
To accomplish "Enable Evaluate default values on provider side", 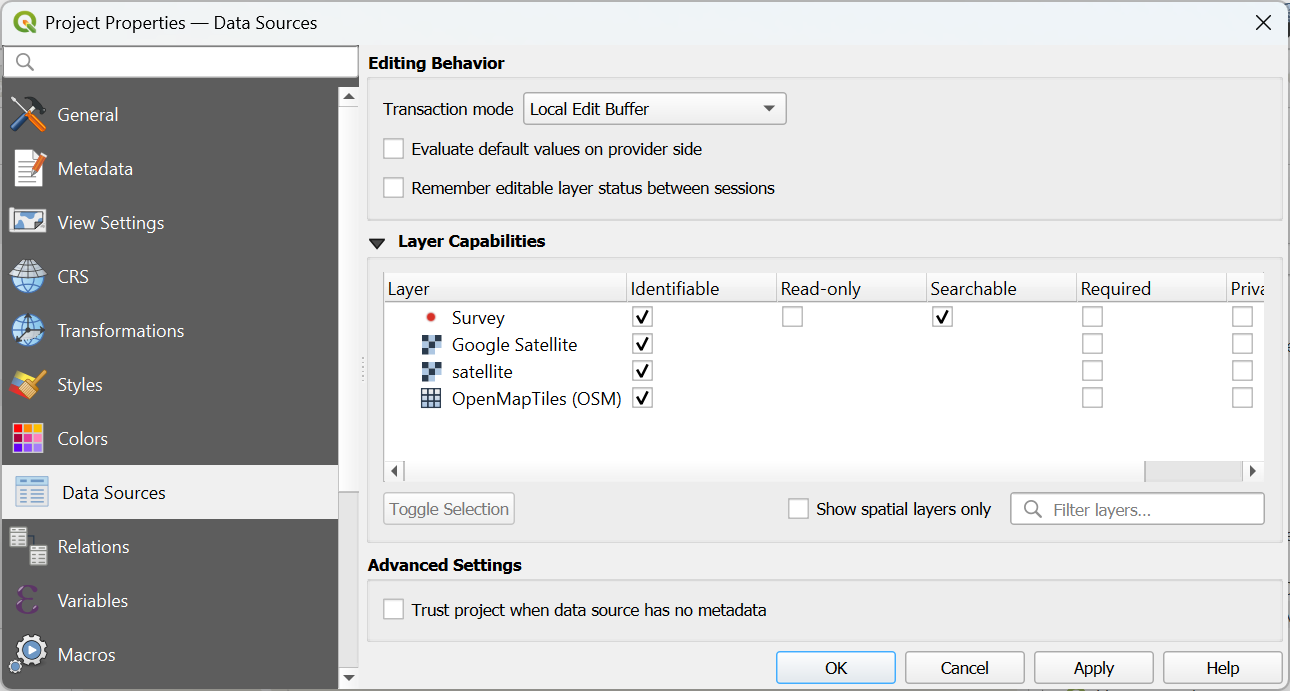I will [394, 149].
